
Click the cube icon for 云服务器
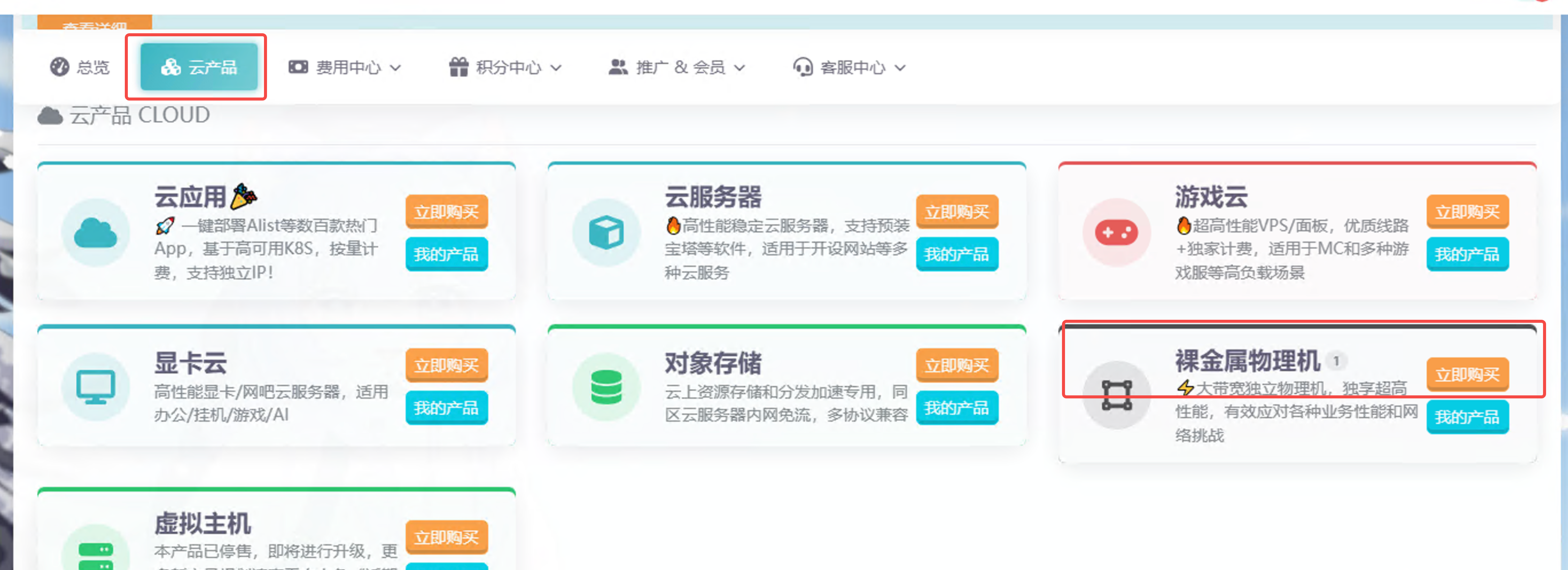pyautogui.click(x=605, y=233)
